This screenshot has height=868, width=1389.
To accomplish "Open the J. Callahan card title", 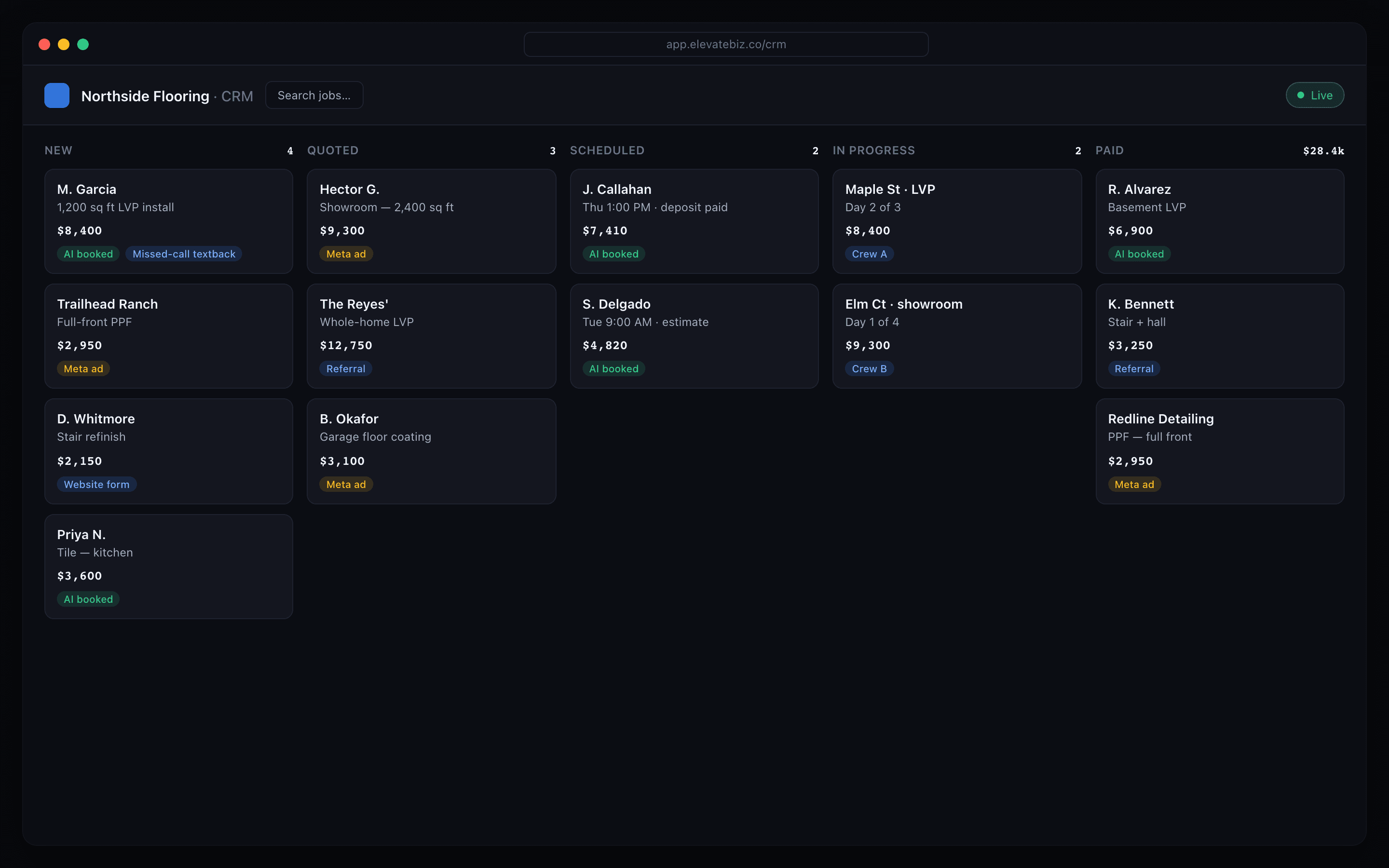I will click(617, 190).
